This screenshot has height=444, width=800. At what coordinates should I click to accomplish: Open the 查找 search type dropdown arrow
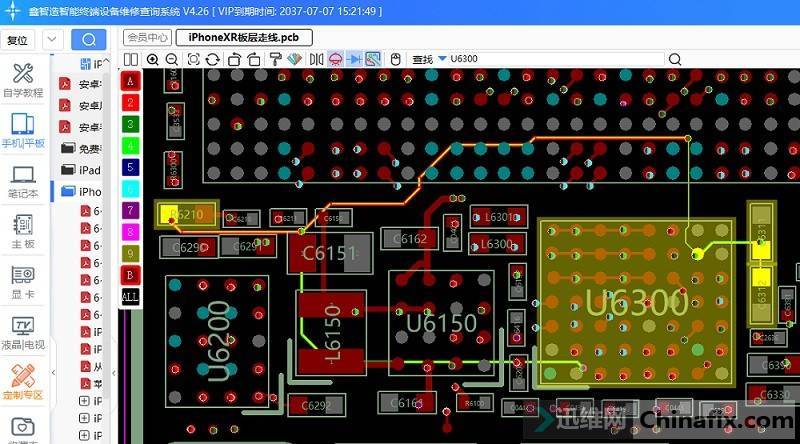[442, 60]
